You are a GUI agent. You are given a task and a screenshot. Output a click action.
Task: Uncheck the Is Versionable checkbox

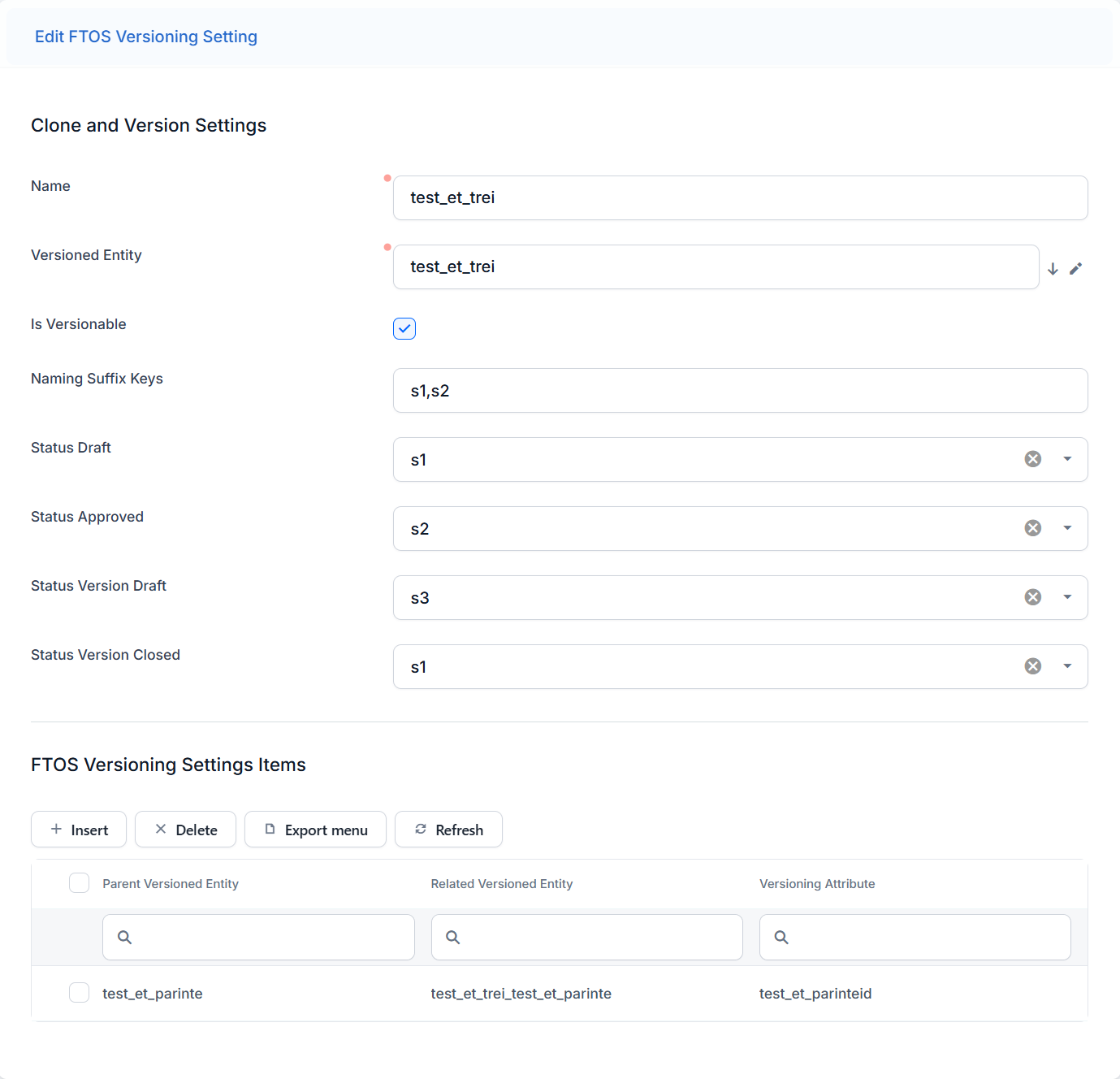click(404, 328)
